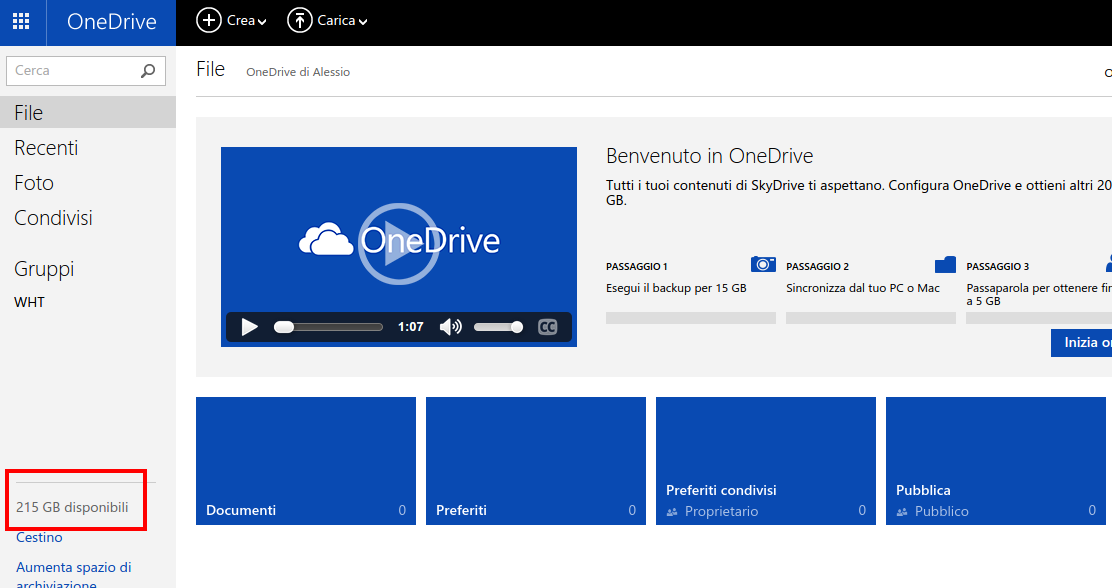Adjust the video volume slider

[499, 327]
